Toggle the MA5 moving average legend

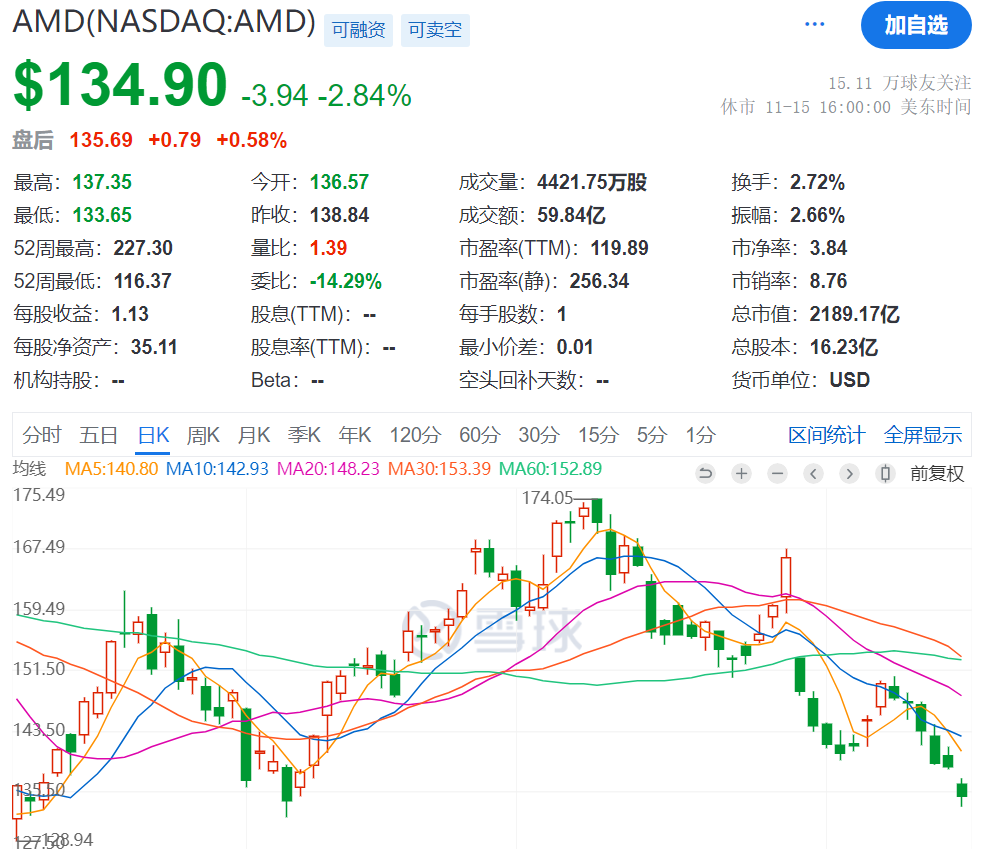[x=111, y=469]
